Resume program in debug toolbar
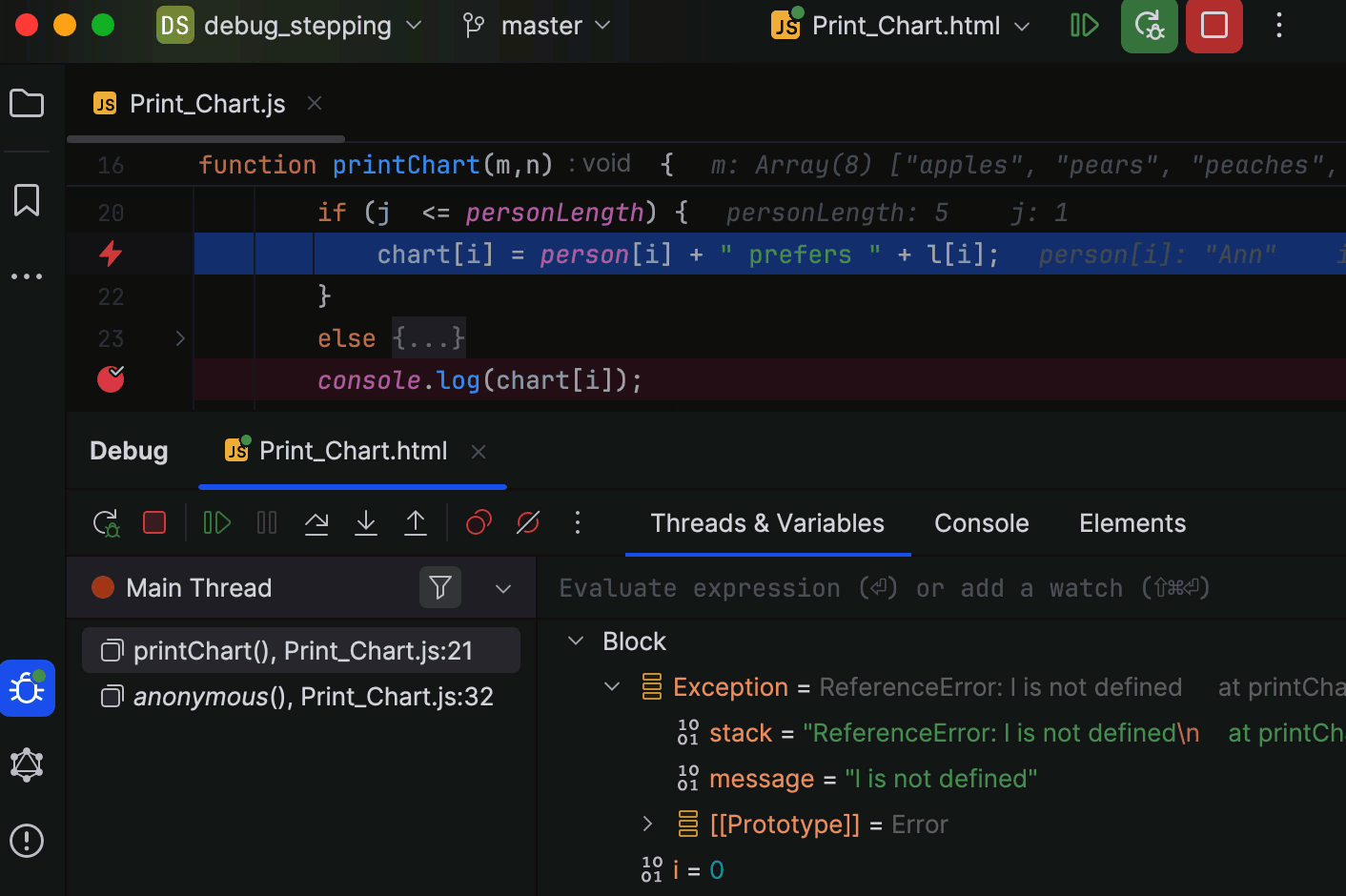 pos(217,523)
